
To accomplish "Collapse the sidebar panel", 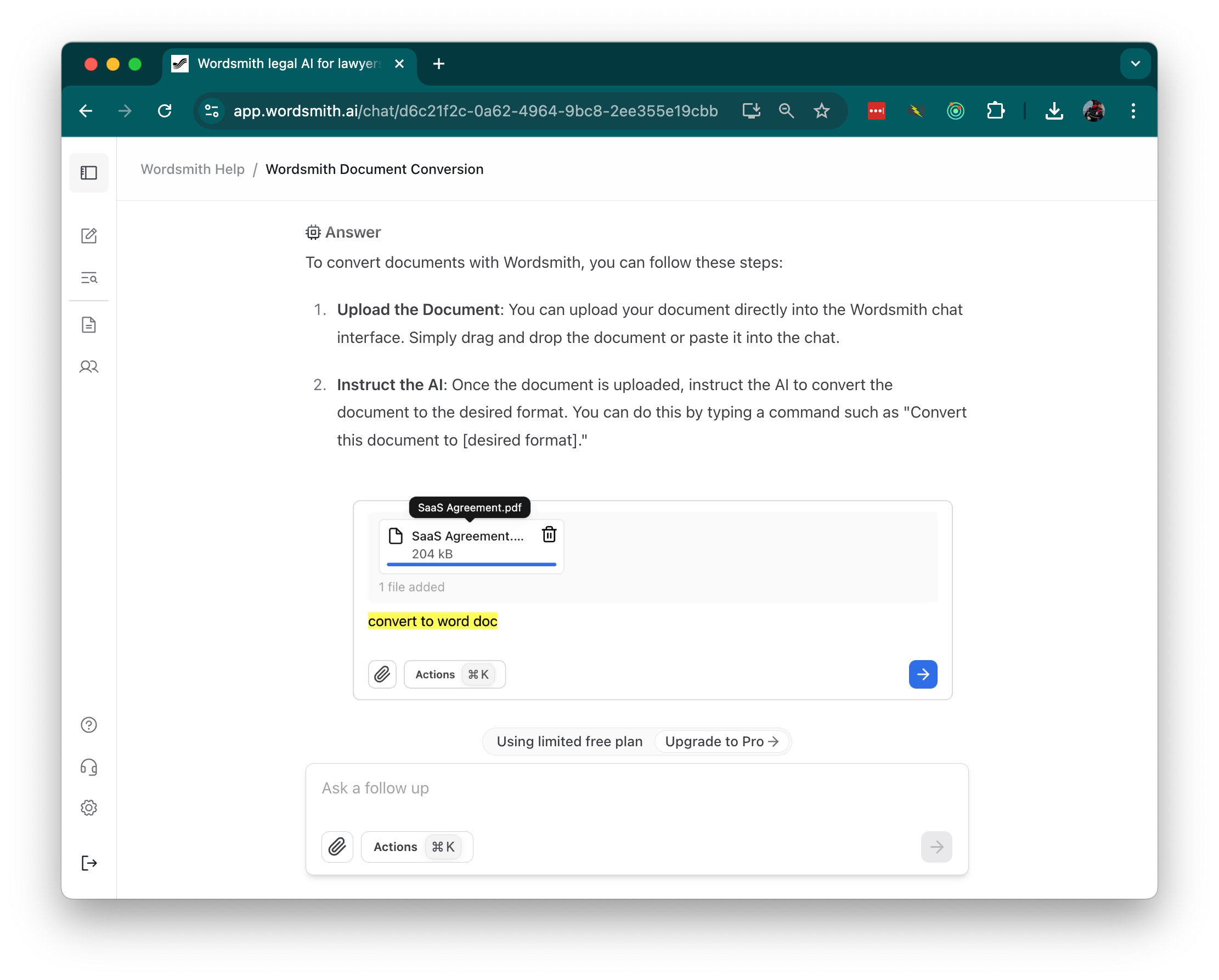I will [89, 173].
